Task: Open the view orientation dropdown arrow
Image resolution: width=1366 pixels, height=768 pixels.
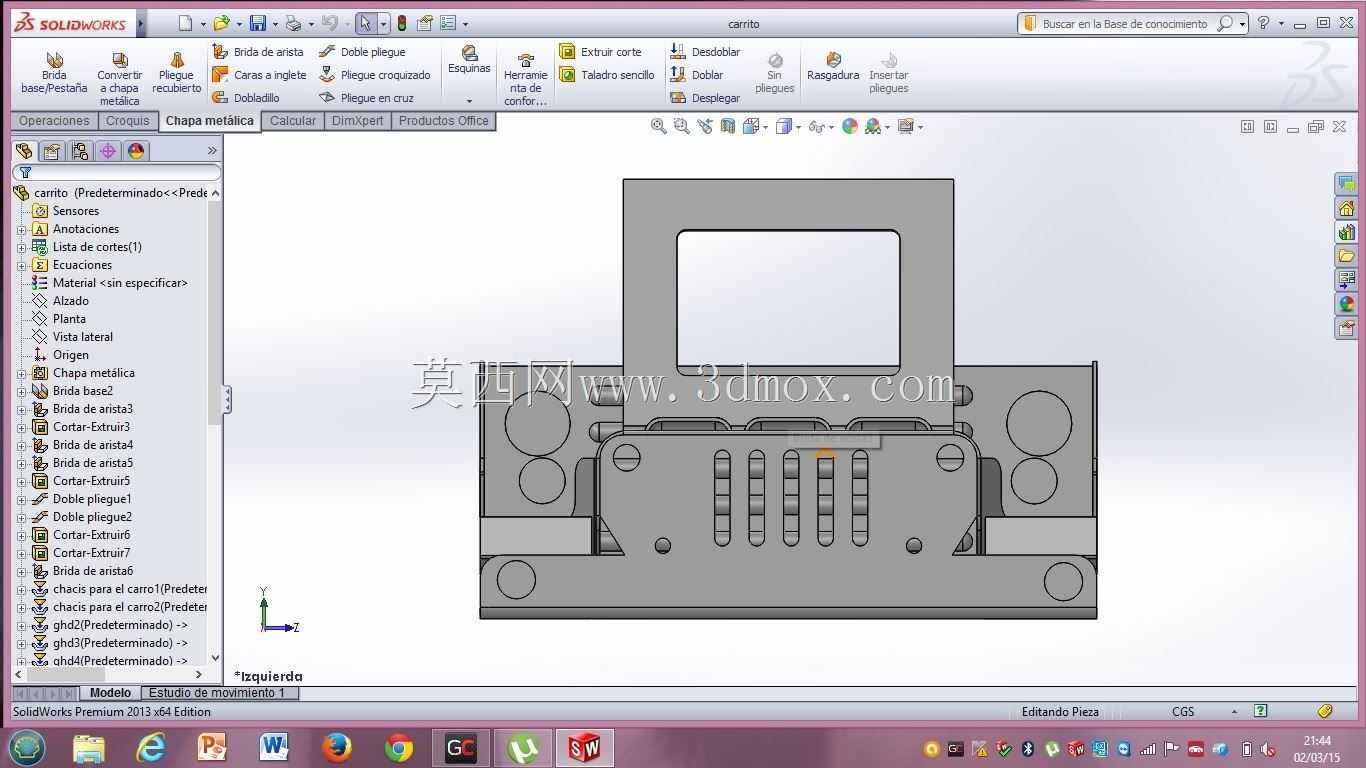Action: point(765,127)
